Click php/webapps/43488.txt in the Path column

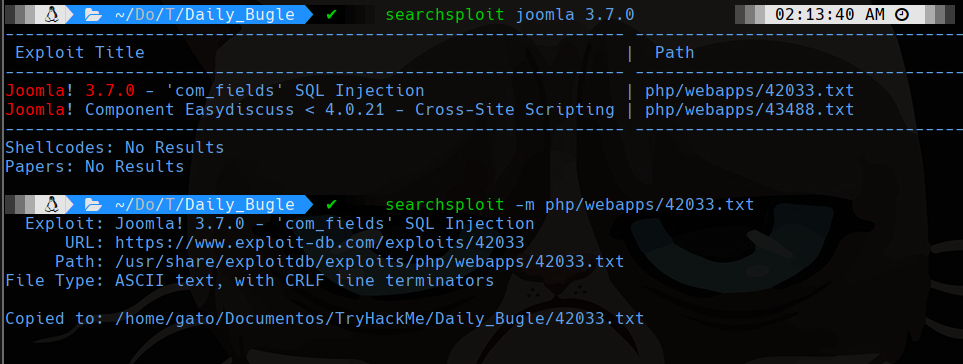[x=749, y=110]
